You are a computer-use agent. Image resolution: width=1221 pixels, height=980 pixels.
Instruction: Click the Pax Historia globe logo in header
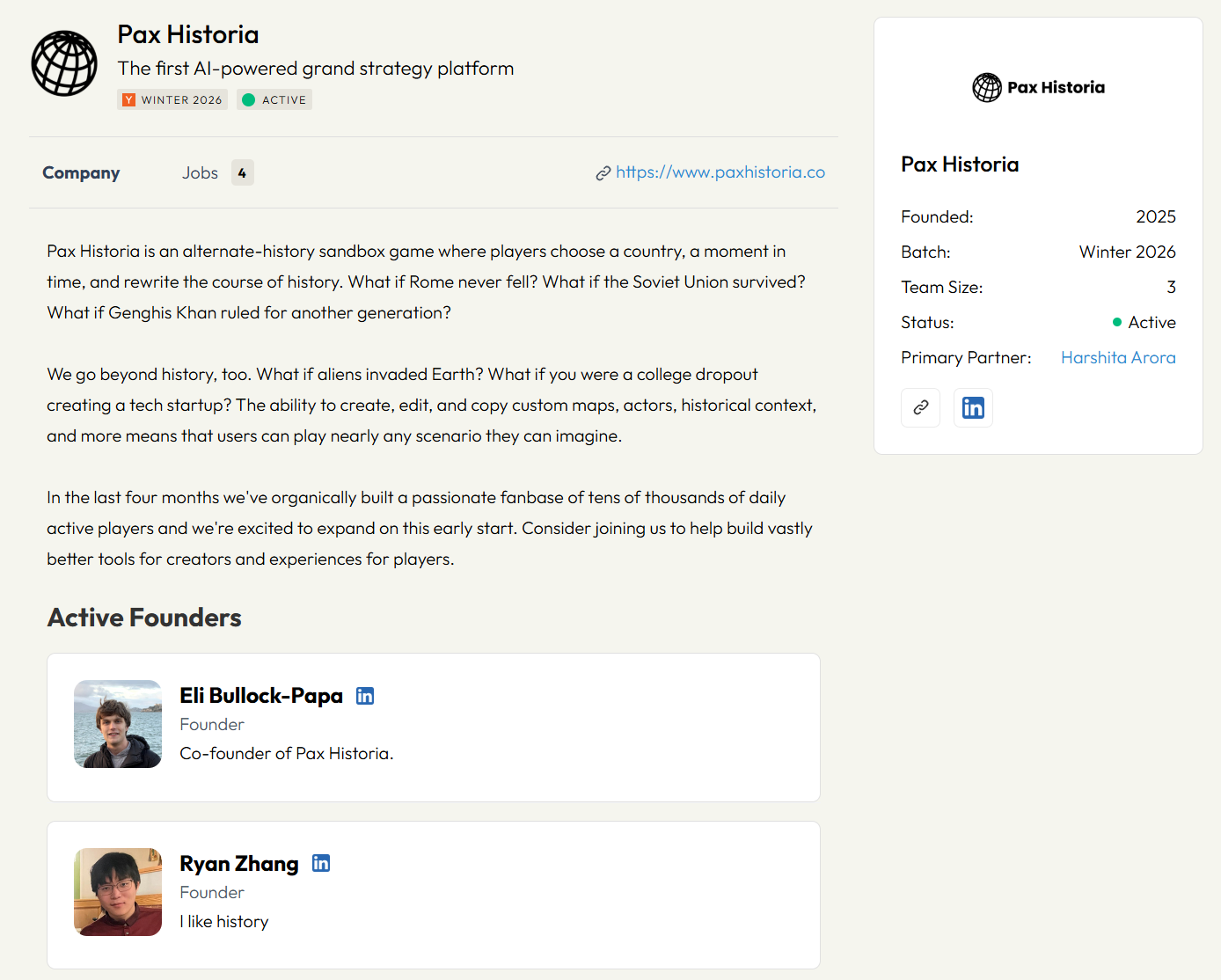pos(64,63)
